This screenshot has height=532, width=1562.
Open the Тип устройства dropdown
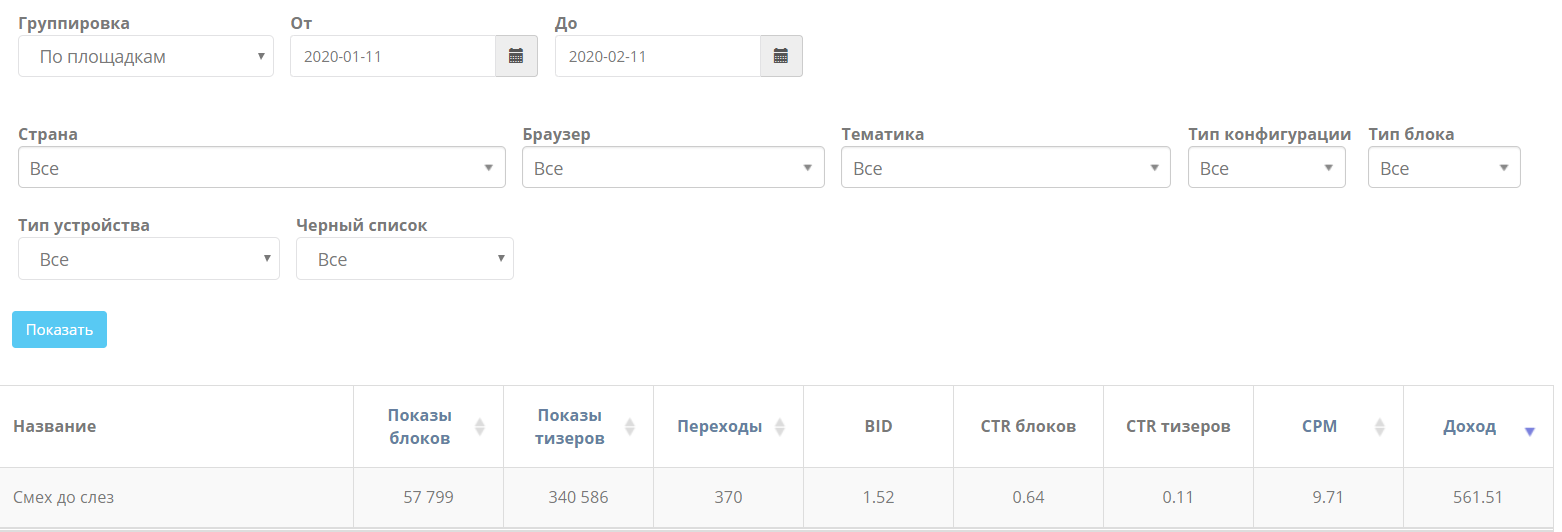pyautogui.click(x=149, y=259)
